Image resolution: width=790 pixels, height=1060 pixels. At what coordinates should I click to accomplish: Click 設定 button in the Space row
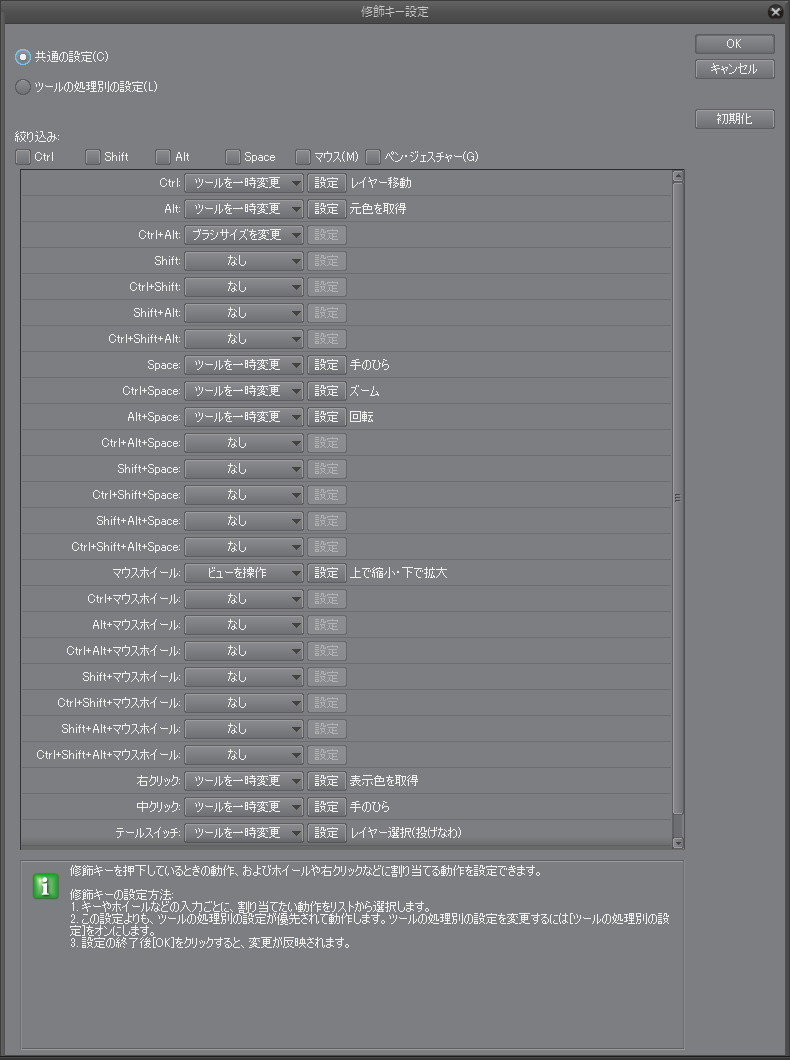tap(326, 365)
